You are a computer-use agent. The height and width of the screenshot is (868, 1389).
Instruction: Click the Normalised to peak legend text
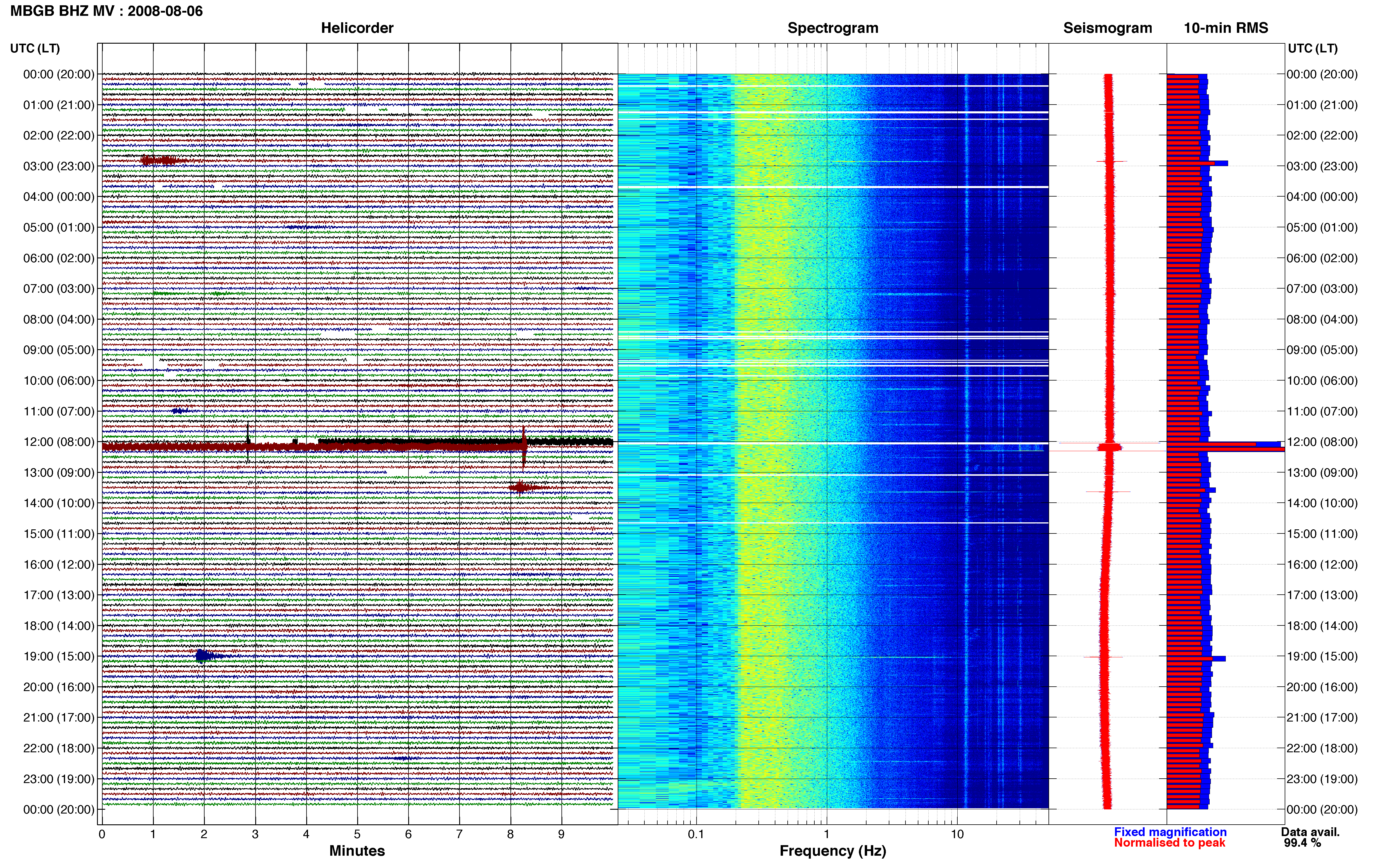[1170, 843]
